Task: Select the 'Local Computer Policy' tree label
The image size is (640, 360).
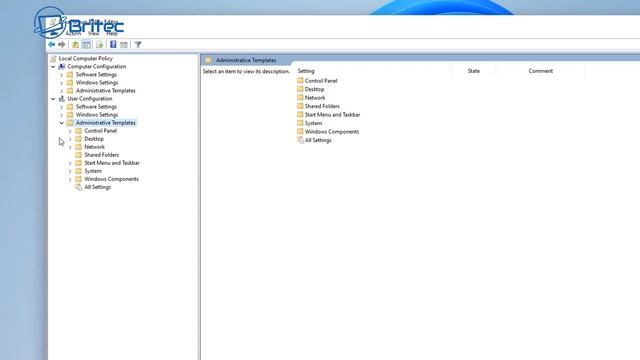Action: pyautogui.click(x=86, y=58)
